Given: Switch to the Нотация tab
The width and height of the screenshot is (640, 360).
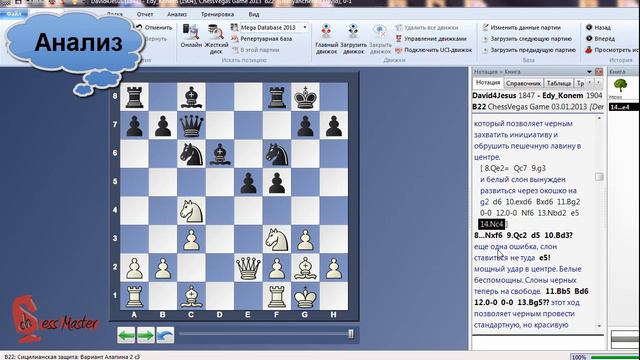Looking at the screenshot, I should point(488,82).
